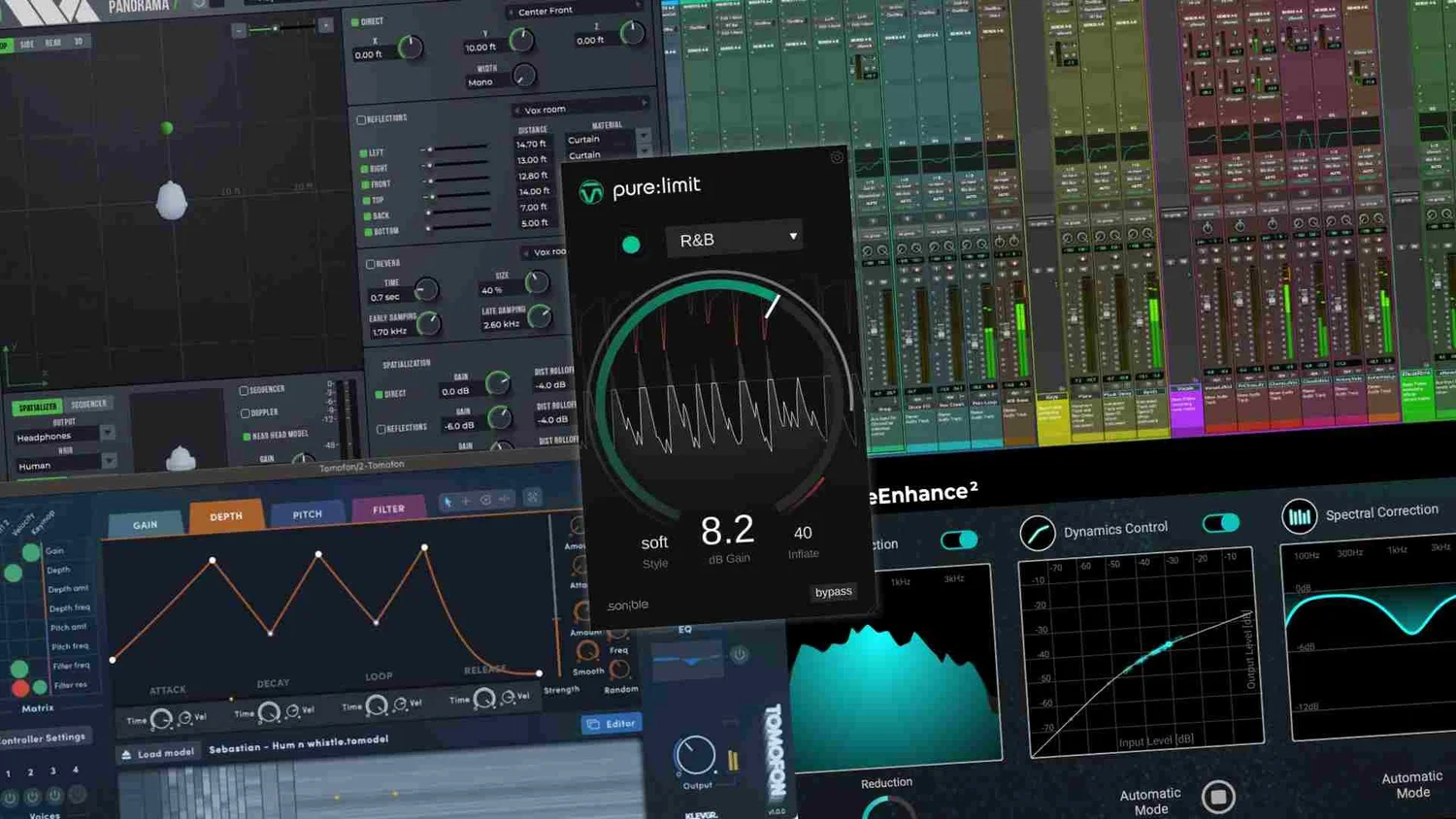This screenshot has width=1456, height=819.
Task: Select the arrow cursor tool in Tomofon toolbar
Action: click(447, 501)
